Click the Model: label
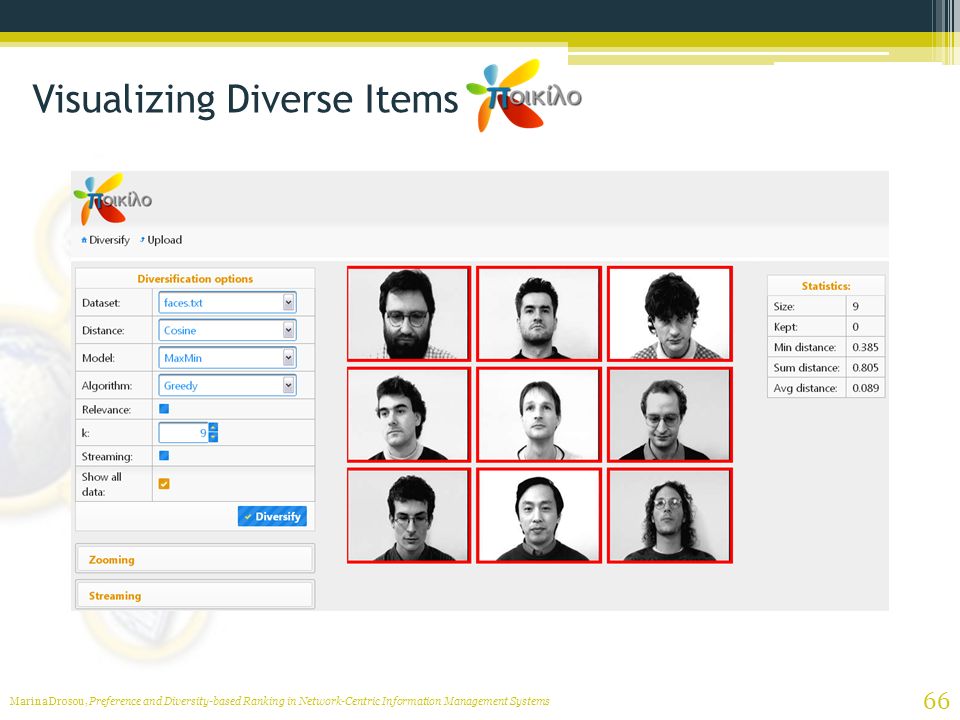960x720 pixels. 98,358
